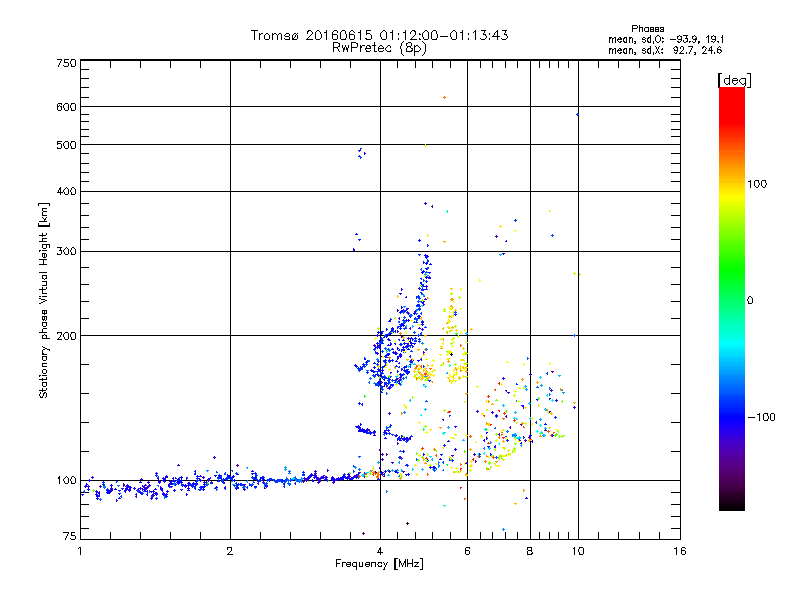The image size is (800, 600).
Task: Click the 'mean, sd,O: -93.9, 19.1' line
Action: click(665, 39)
